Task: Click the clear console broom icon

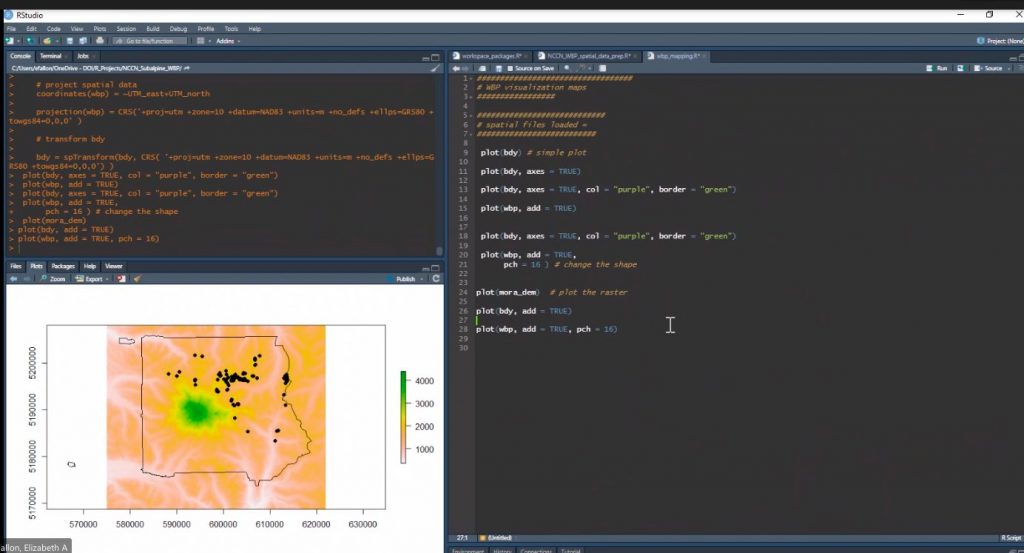Action: tap(434, 68)
